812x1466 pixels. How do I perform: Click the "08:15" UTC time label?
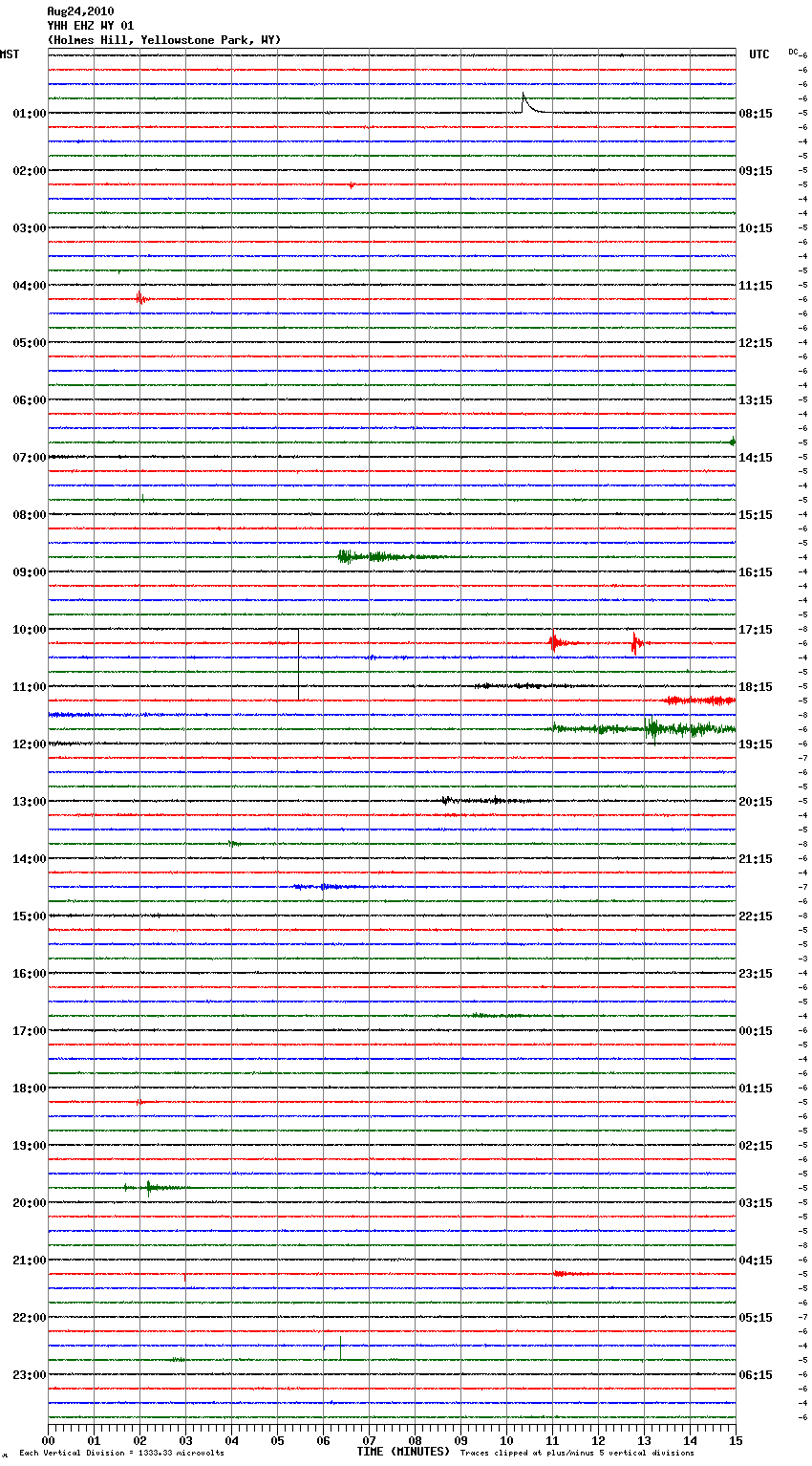point(756,114)
